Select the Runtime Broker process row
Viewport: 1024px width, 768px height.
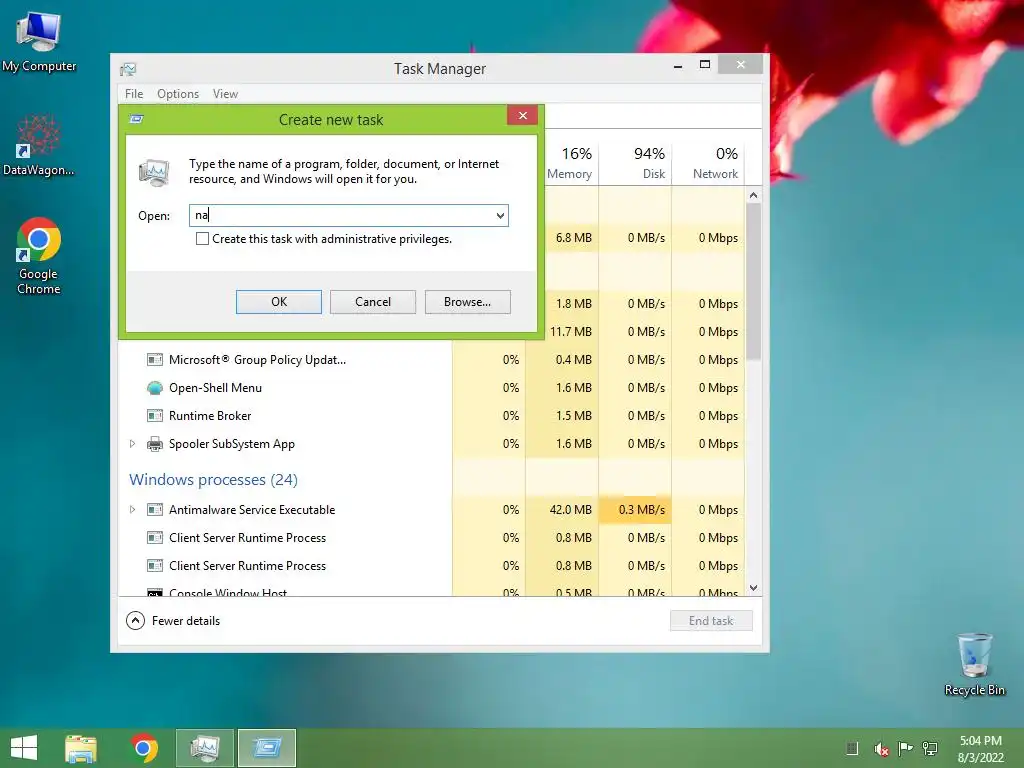click(x=432, y=416)
